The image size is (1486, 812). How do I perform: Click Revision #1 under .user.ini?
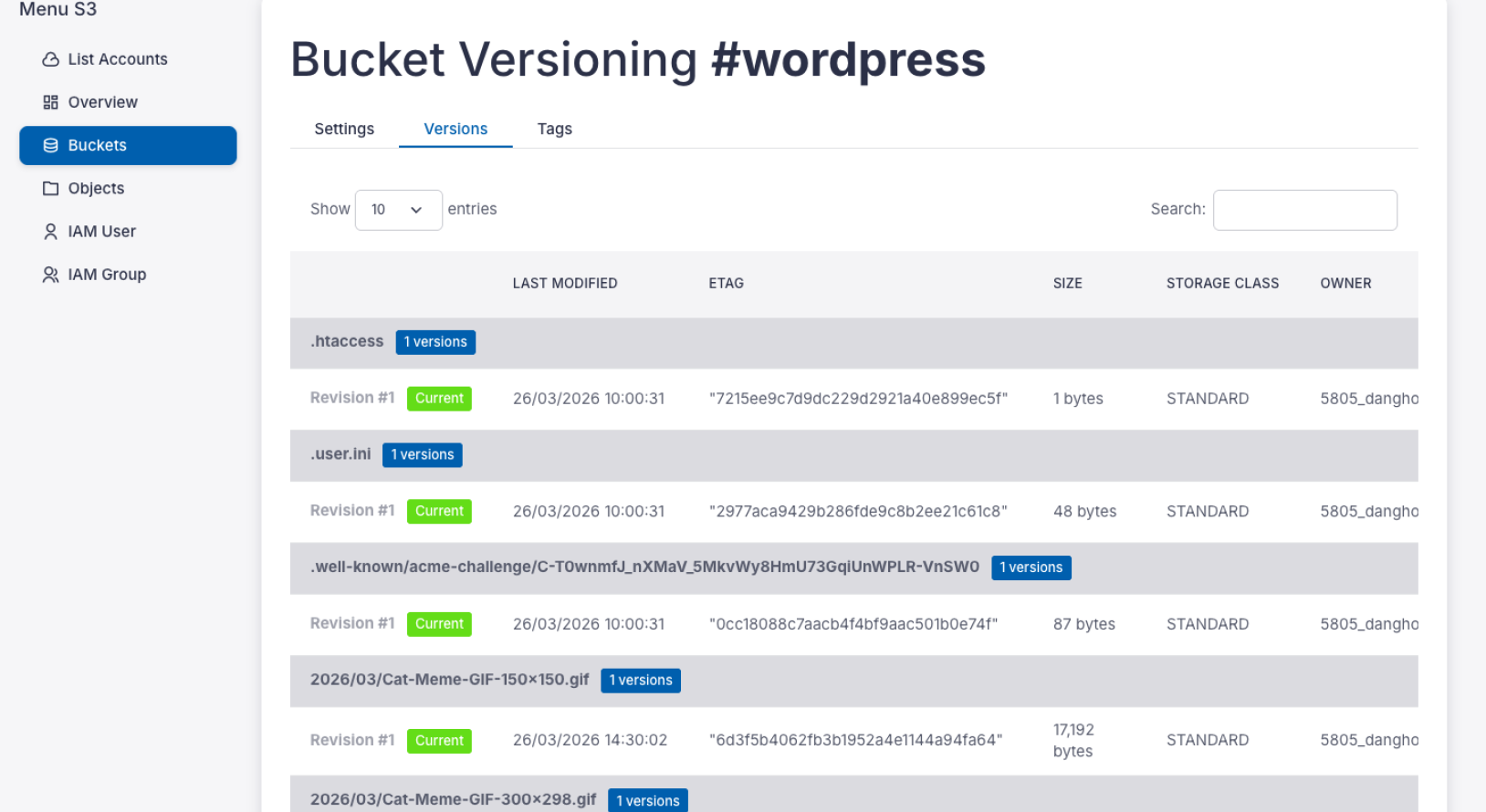point(352,511)
